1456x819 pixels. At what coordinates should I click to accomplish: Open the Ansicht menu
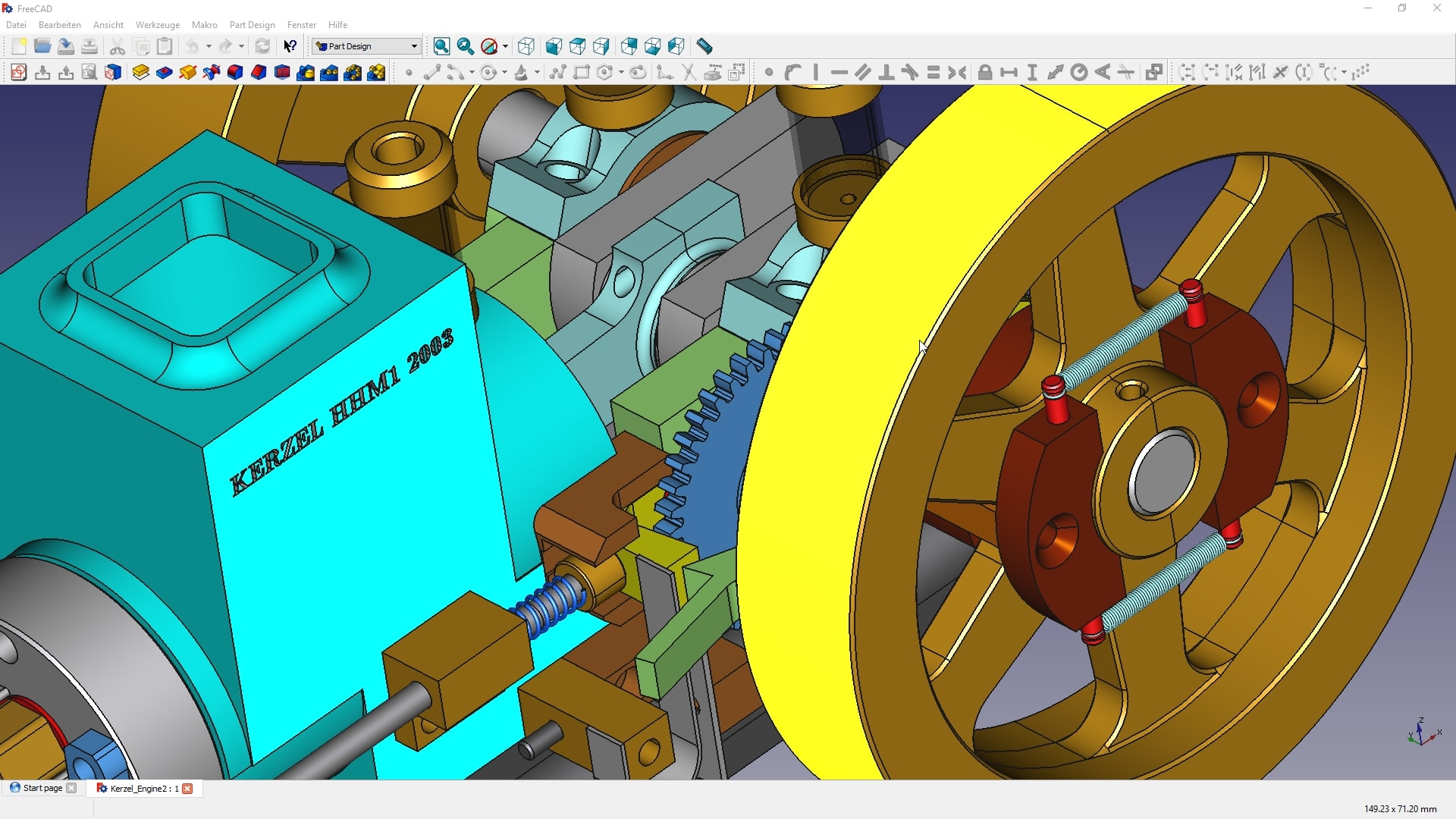click(108, 25)
